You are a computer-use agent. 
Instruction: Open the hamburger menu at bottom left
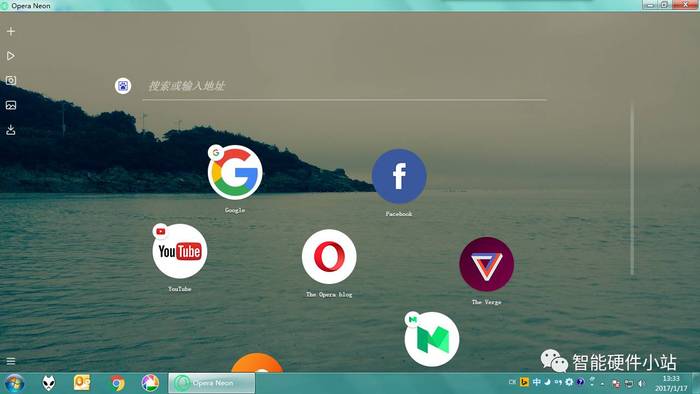coord(11,361)
